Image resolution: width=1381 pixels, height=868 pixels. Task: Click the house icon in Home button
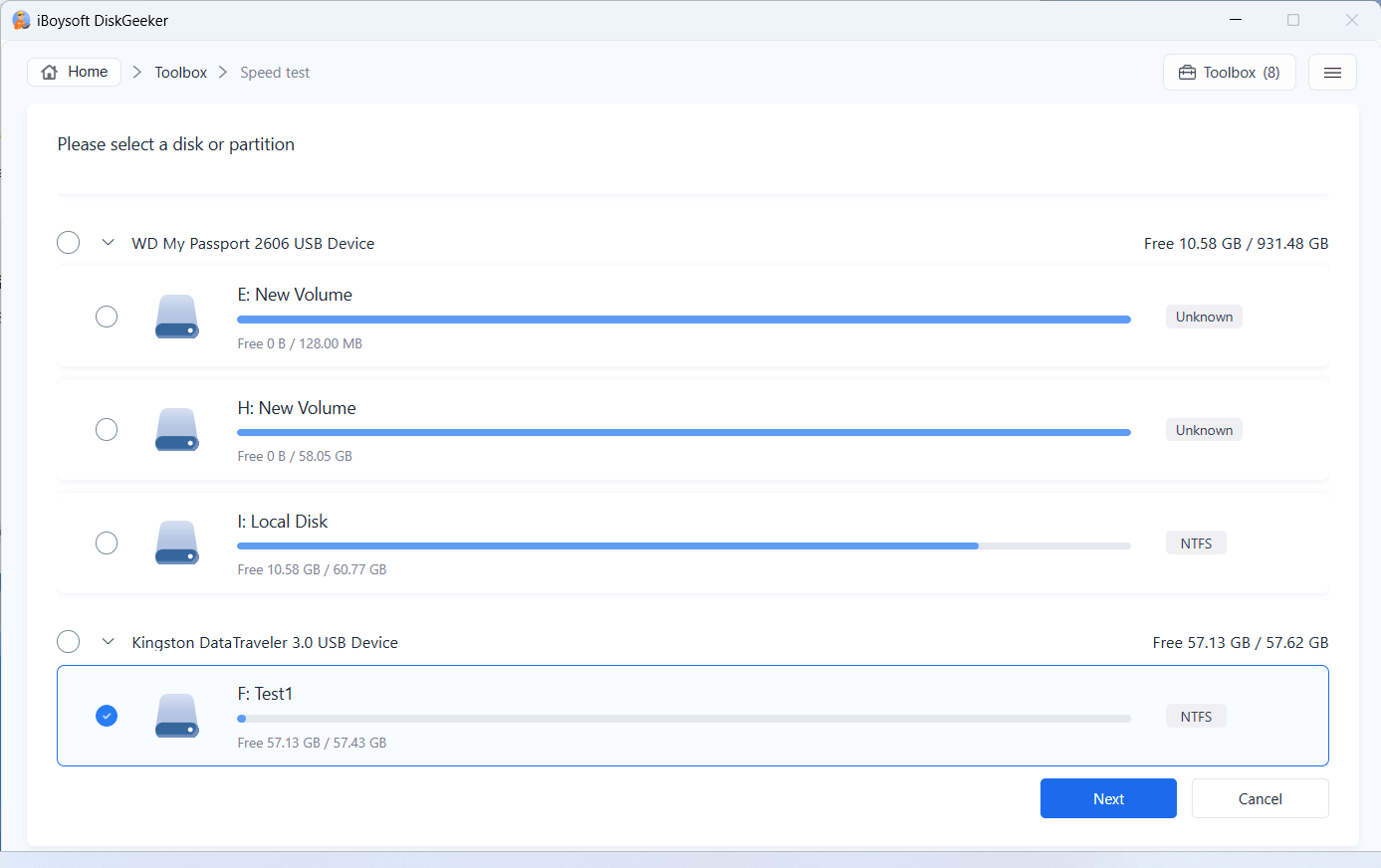click(x=50, y=72)
